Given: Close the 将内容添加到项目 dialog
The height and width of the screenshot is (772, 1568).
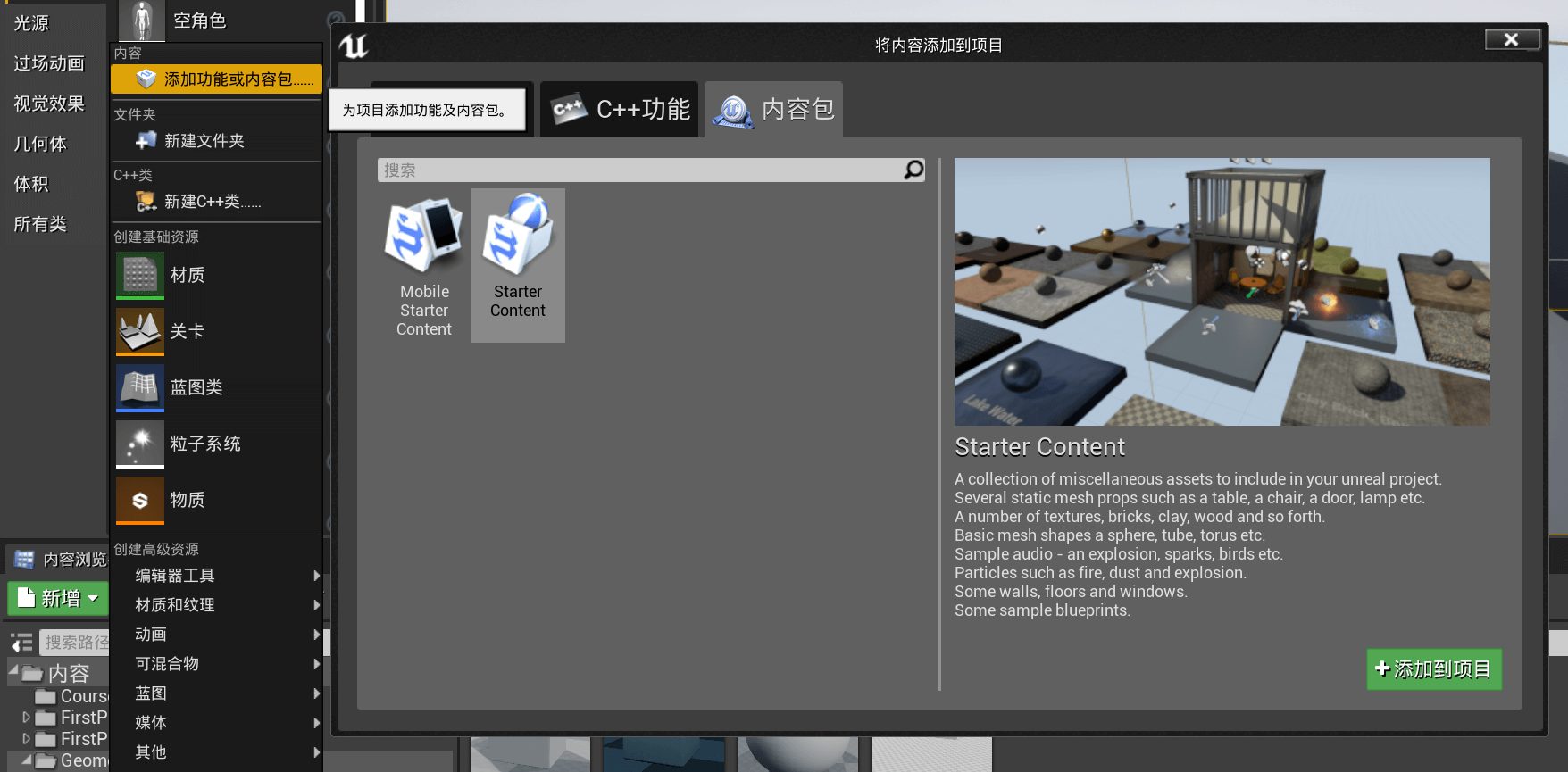Looking at the screenshot, I should coord(1512,39).
